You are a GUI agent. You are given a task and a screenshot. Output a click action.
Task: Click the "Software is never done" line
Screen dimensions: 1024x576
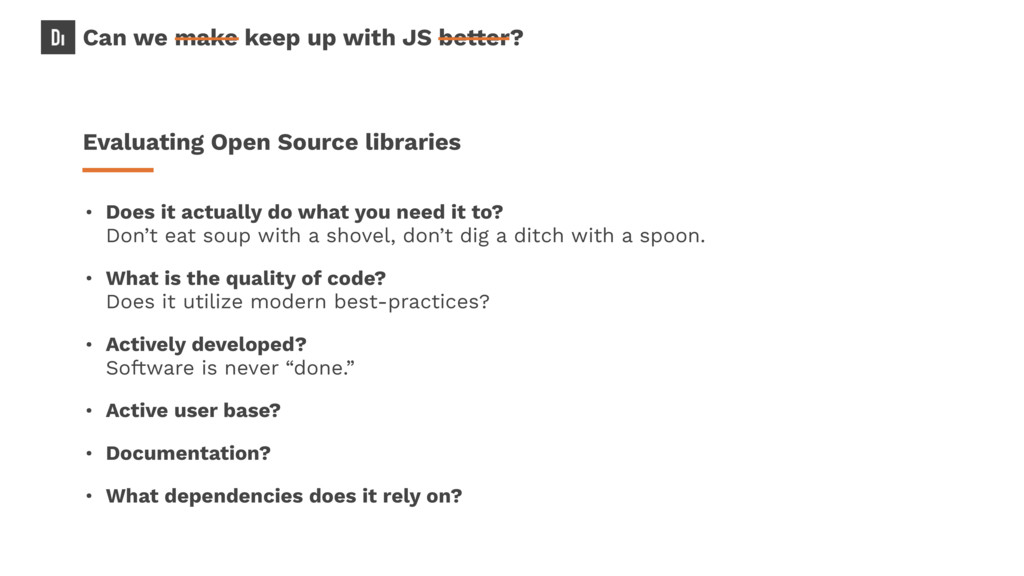(230, 368)
